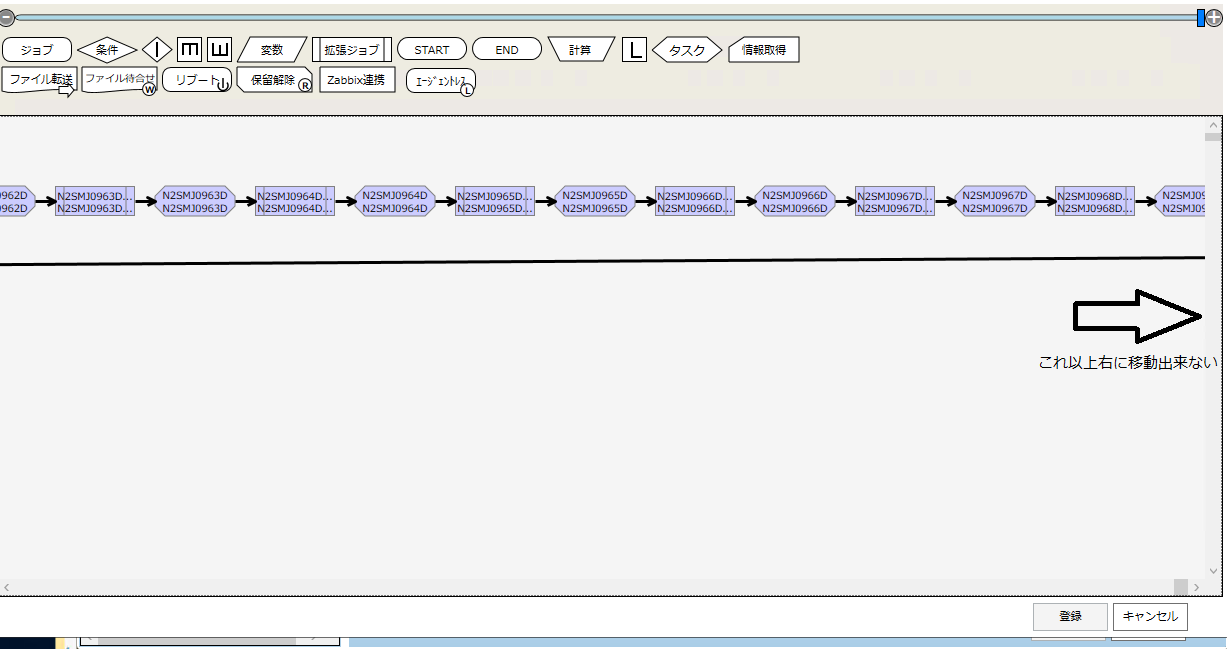Select the 条件 (Condition) diamond icon
This screenshot has width=1227, height=649.
click(x=107, y=50)
